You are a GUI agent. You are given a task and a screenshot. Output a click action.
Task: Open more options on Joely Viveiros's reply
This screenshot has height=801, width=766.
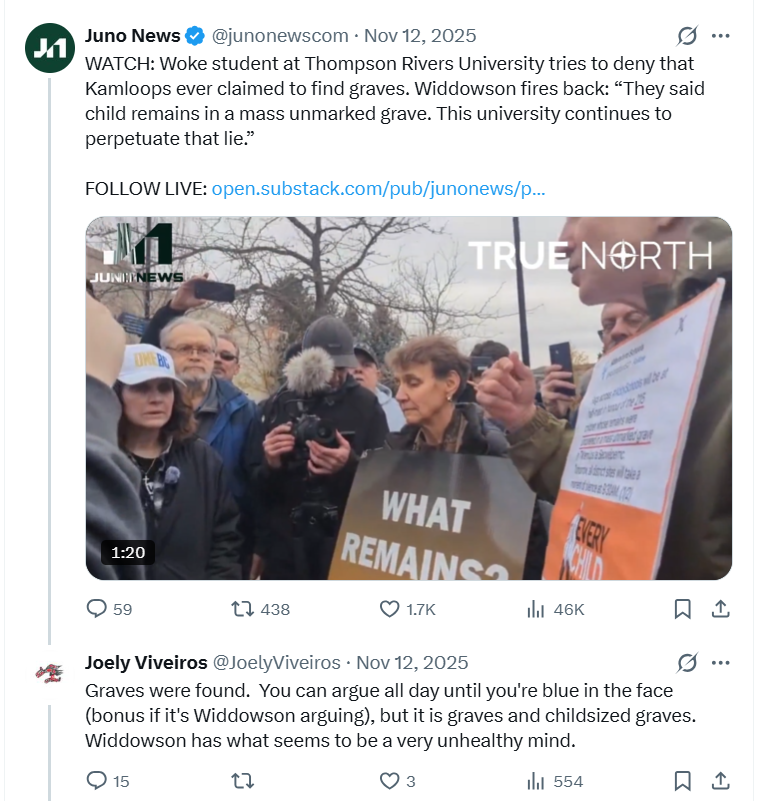click(720, 663)
